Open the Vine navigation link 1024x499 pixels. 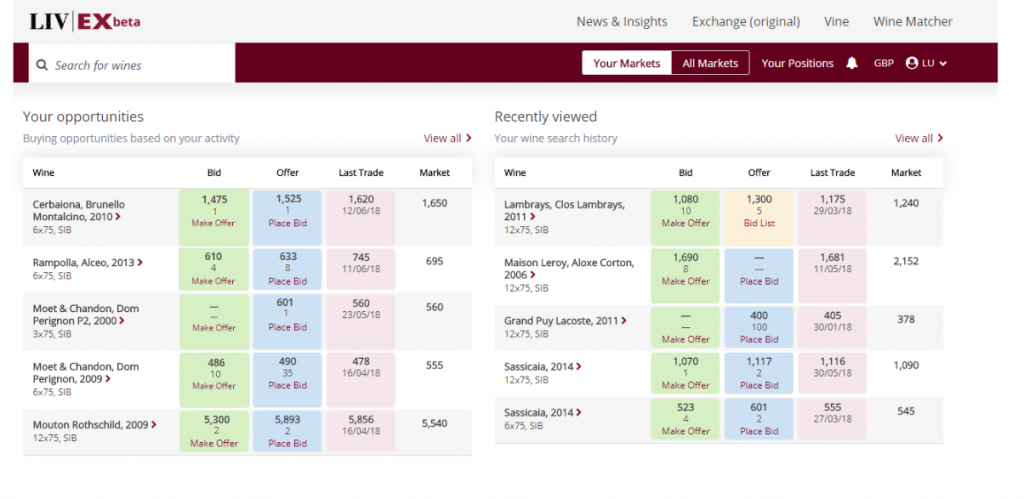coord(837,22)
